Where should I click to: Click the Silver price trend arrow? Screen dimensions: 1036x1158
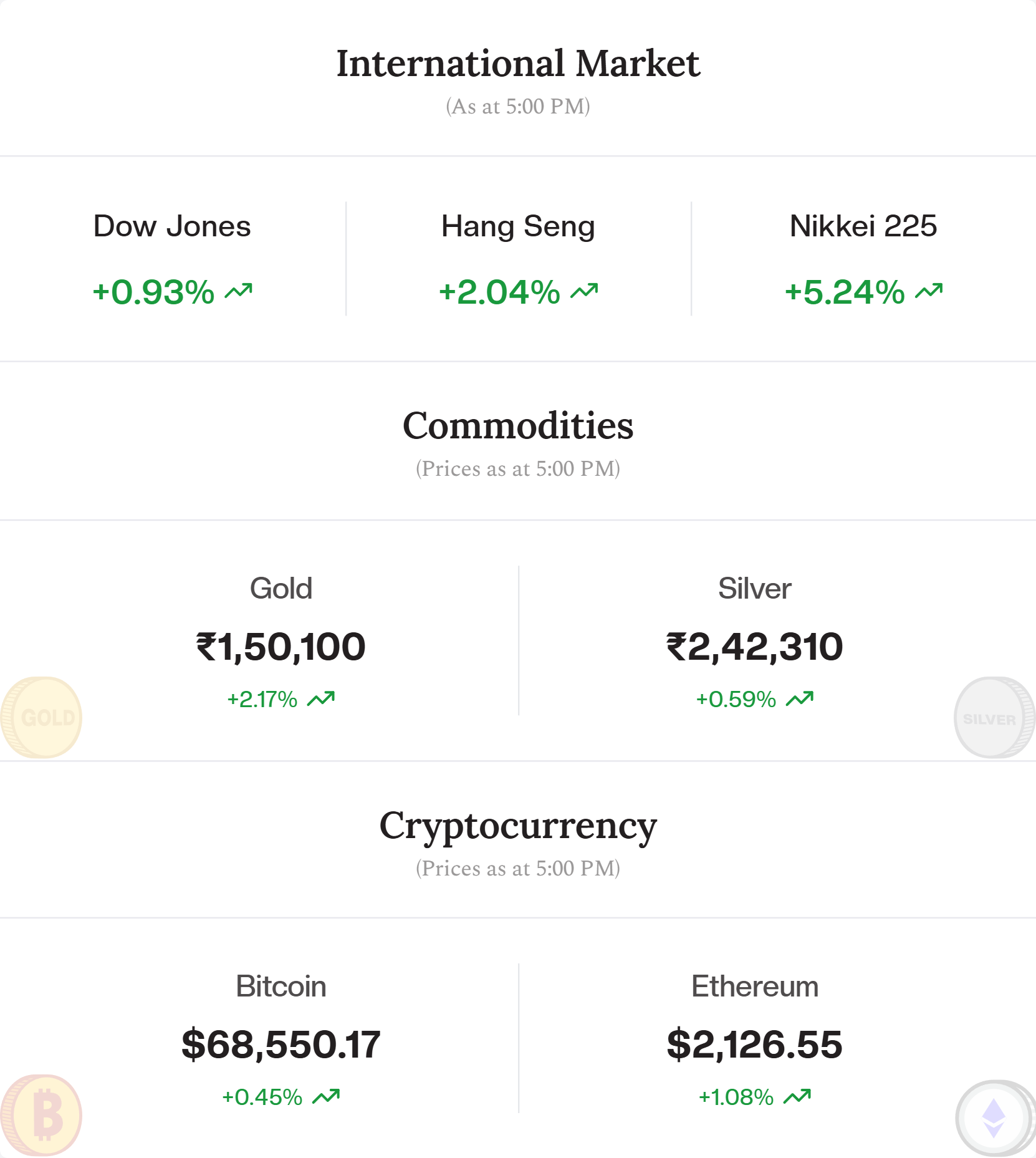point(799,699)
